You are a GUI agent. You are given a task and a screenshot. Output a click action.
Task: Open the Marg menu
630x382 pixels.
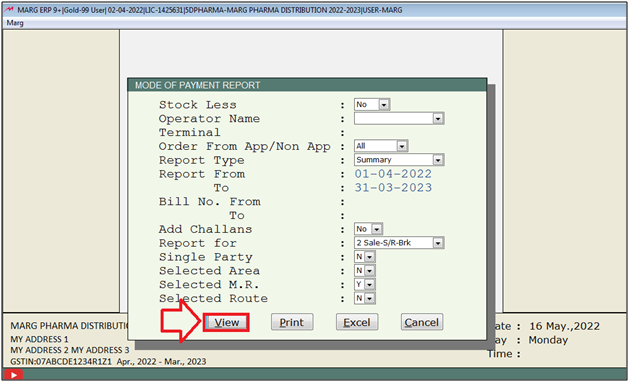pyautogui.click(x=15, y=23)
